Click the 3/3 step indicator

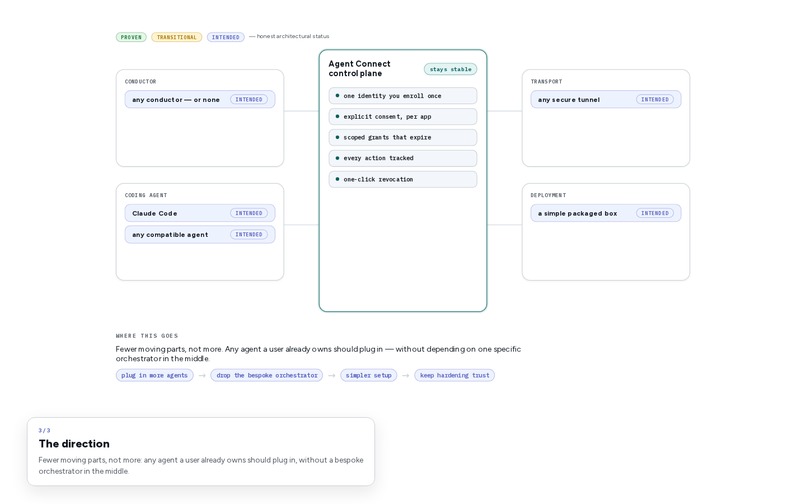coord(44,430)
